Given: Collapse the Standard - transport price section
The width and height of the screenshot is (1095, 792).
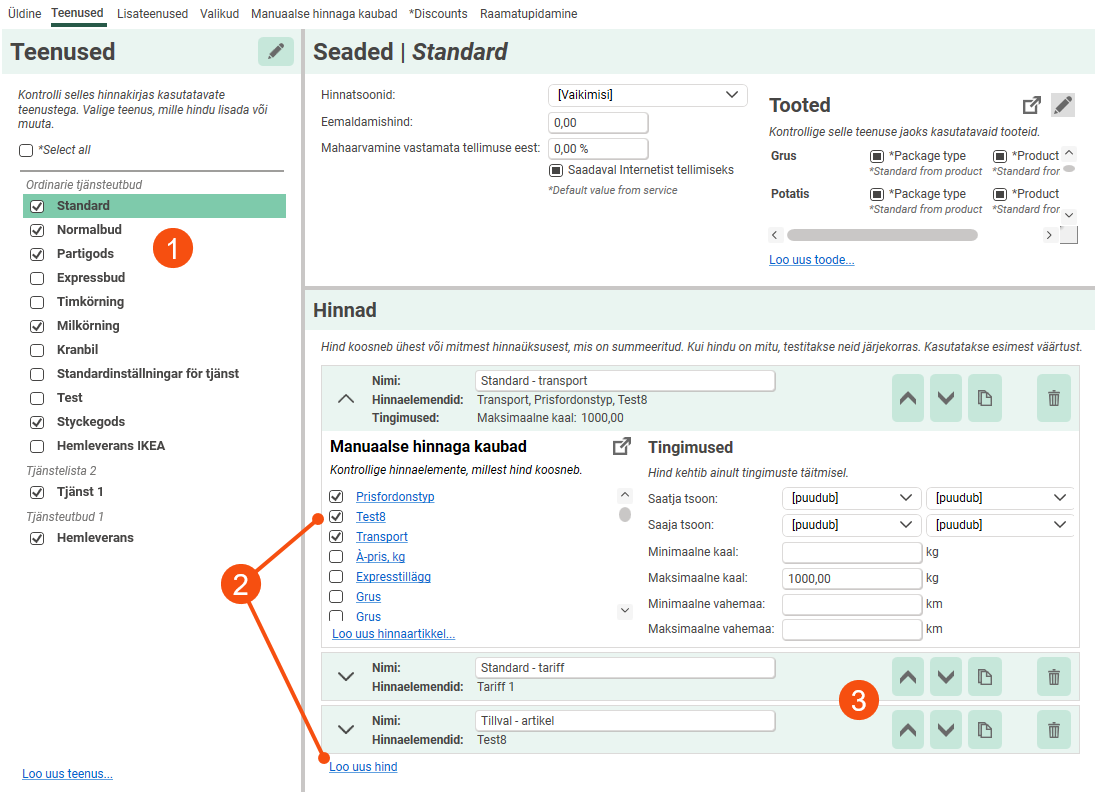Looking at the screenshot, I should (x=346, y=398).
